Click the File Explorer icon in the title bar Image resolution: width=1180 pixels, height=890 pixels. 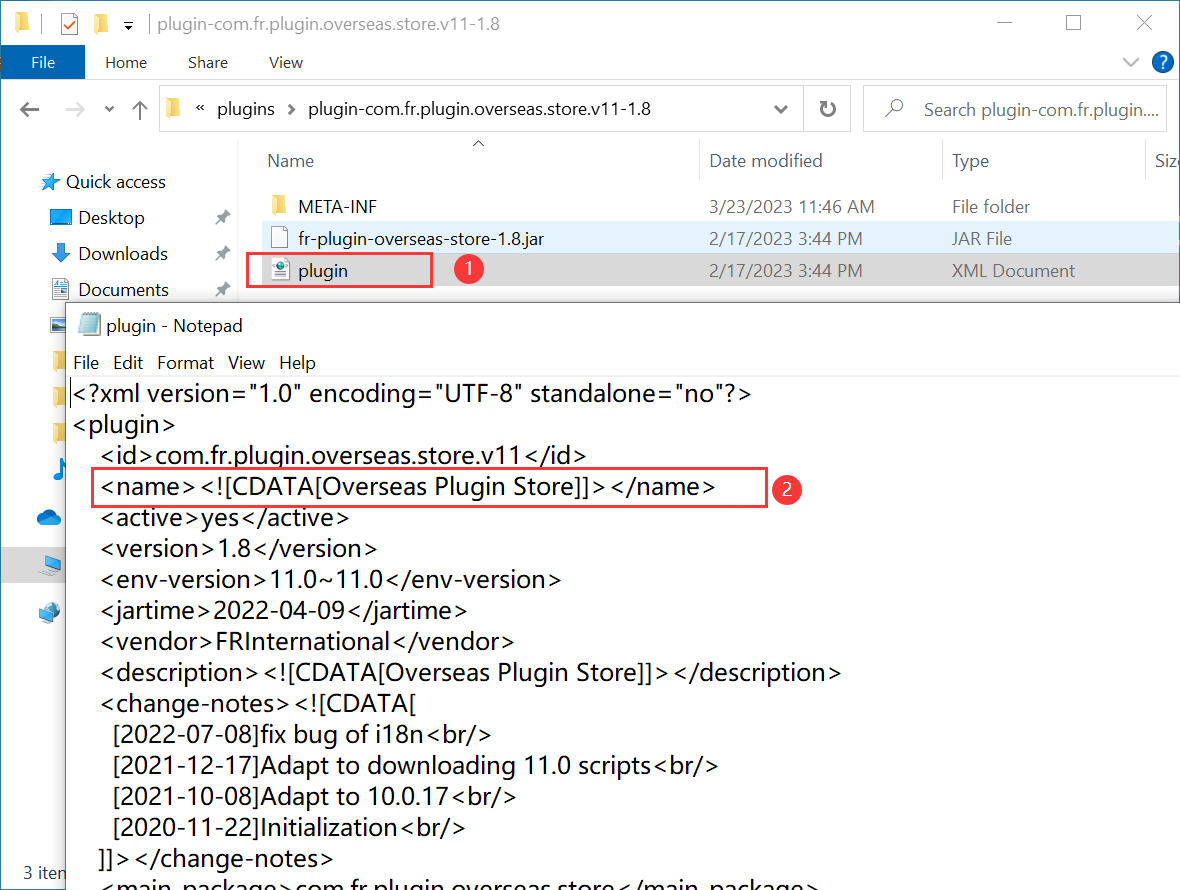(x=20, y=21)
